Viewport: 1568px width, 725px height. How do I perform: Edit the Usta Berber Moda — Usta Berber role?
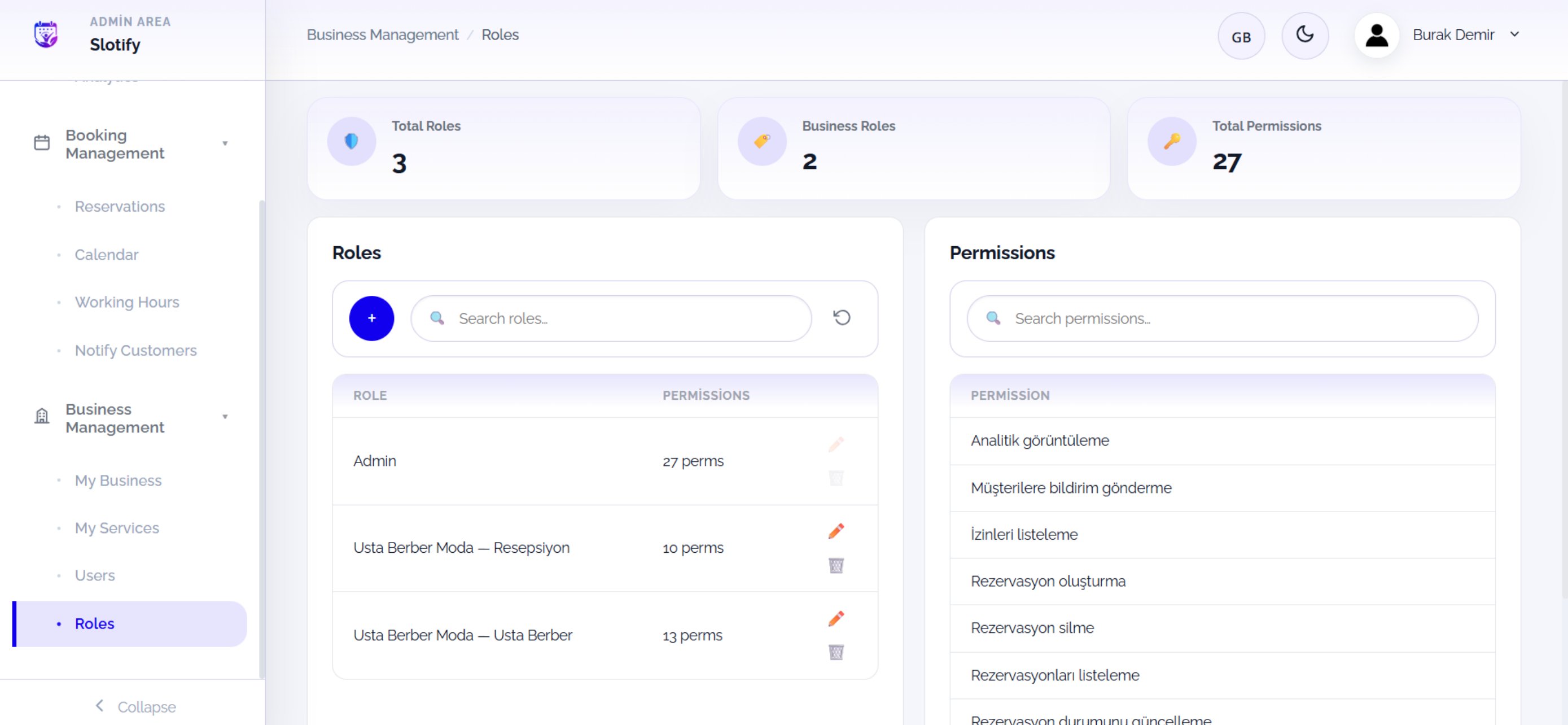click(x=836, y=618)
